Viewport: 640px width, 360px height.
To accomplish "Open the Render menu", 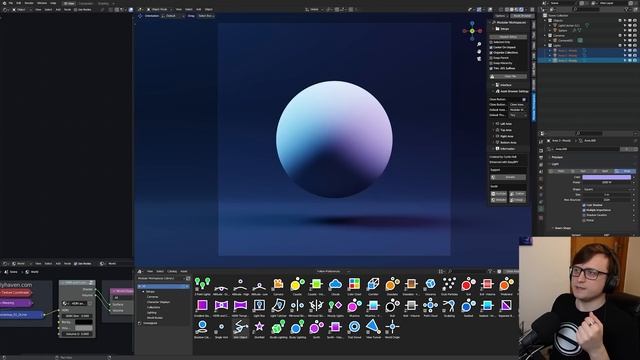I will [29, 3].
